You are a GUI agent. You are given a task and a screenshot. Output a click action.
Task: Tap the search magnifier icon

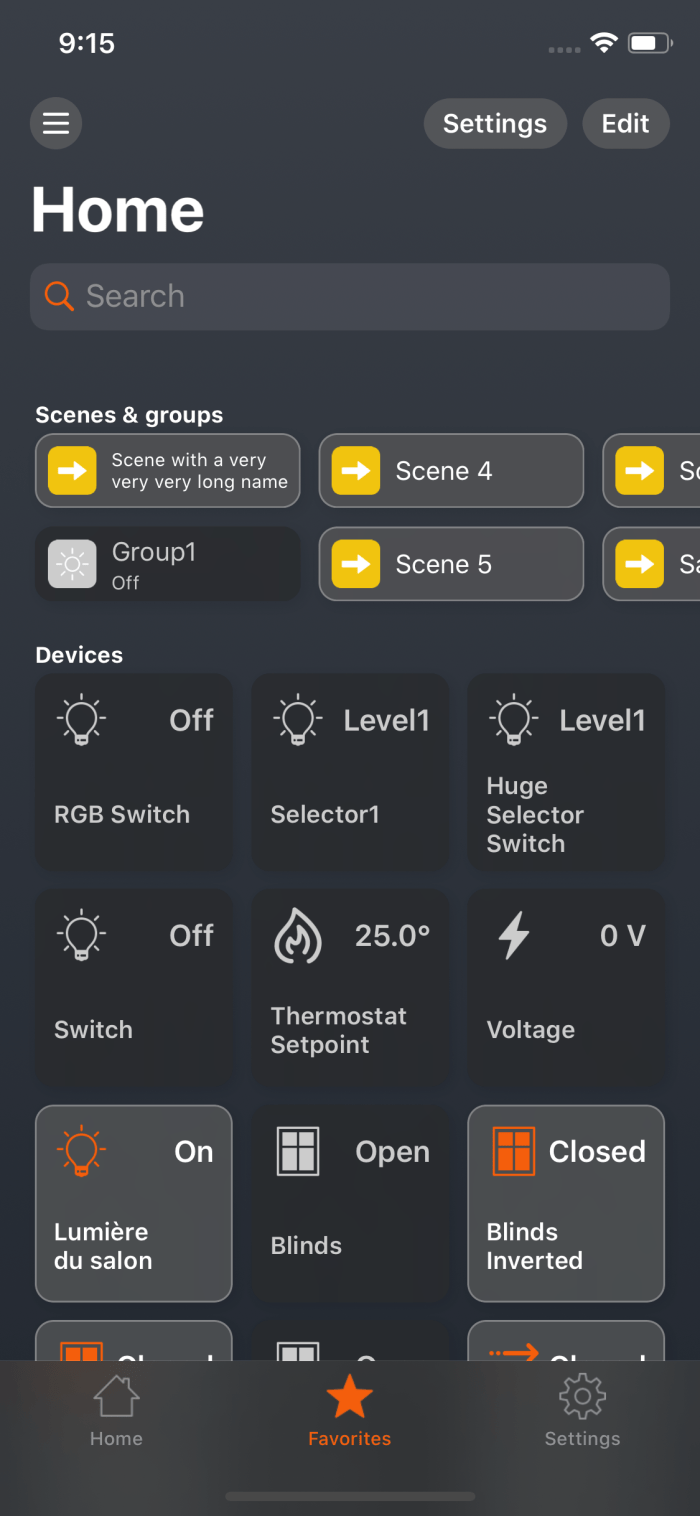pos(59,296)
